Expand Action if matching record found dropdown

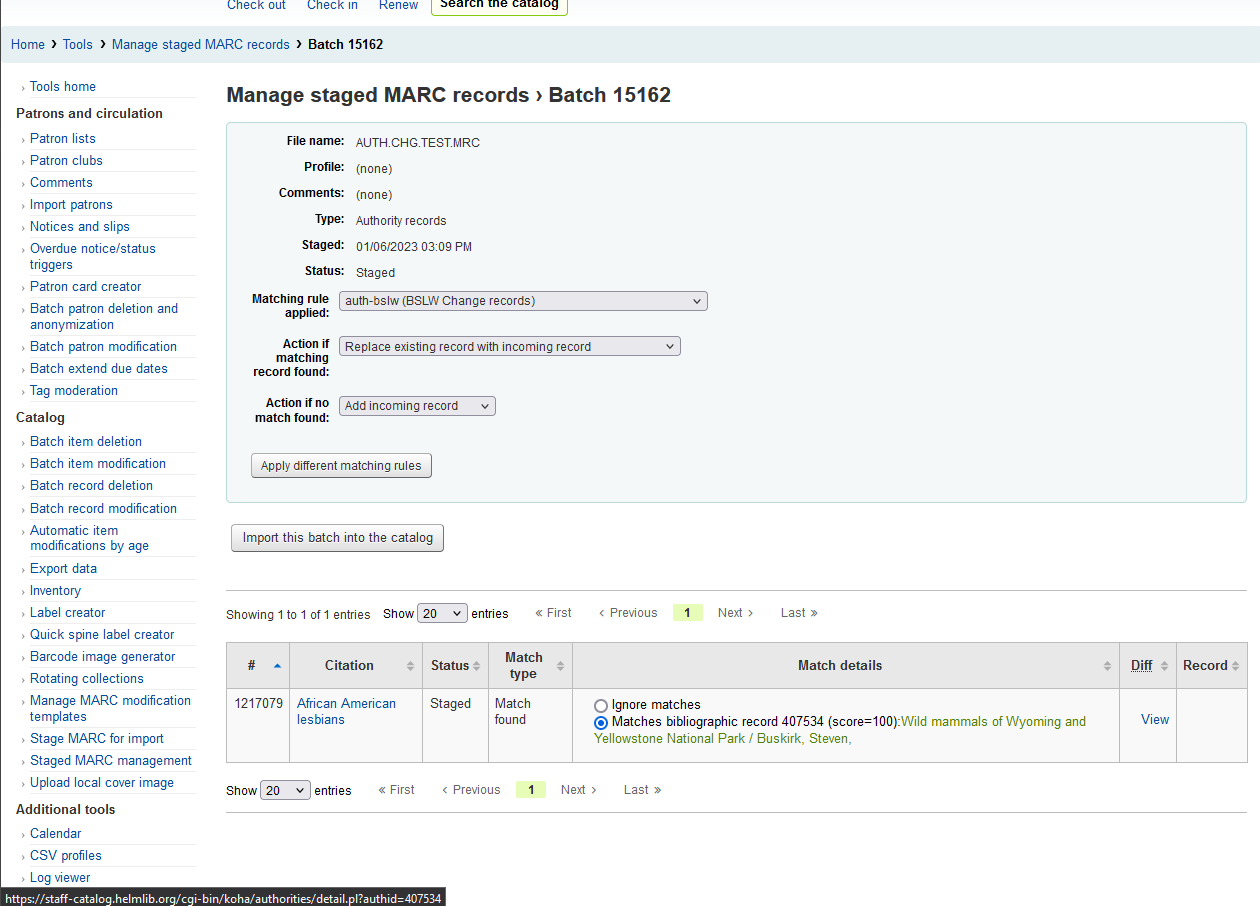[510, 347]
